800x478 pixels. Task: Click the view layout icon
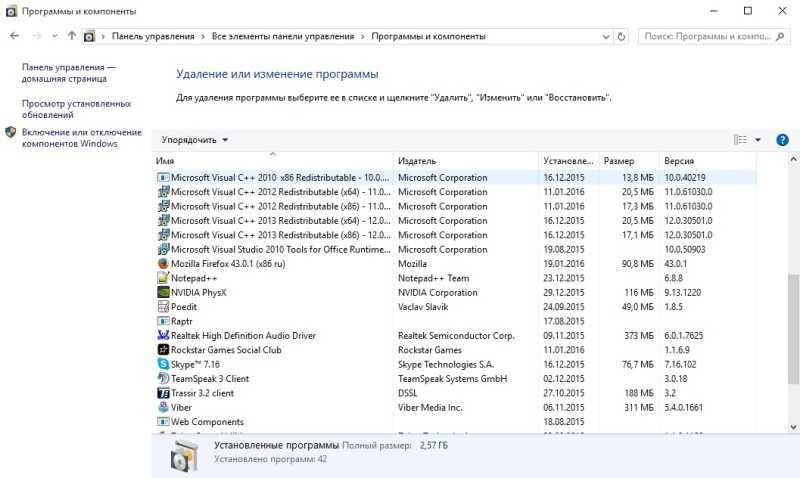pyautogui.click(x=740, y=140)
